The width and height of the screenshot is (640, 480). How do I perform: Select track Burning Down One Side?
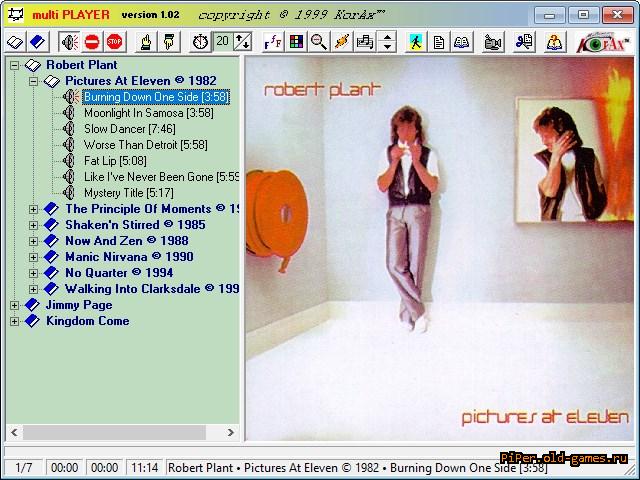pos(156,97)
